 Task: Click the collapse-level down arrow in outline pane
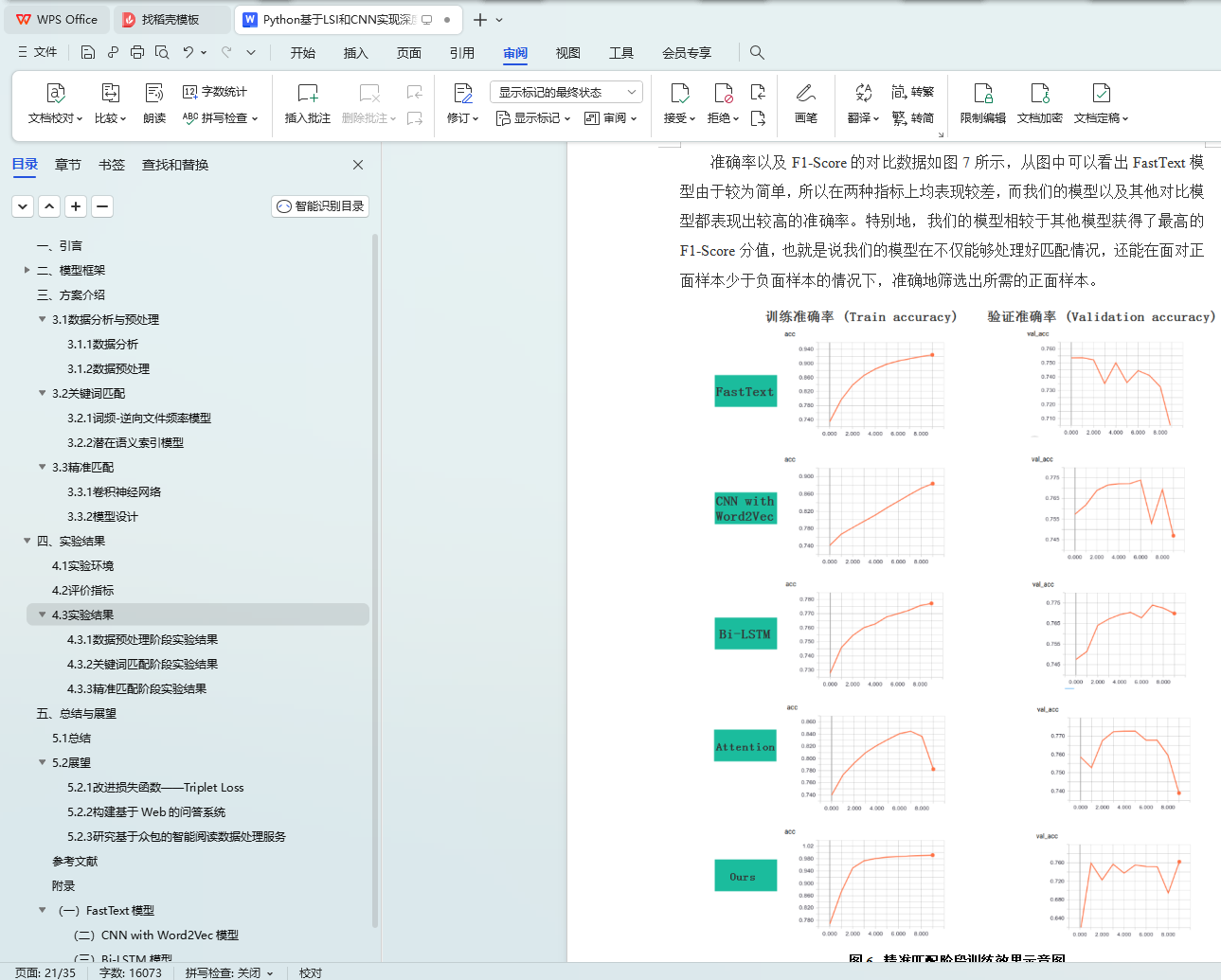coord(23,206)
